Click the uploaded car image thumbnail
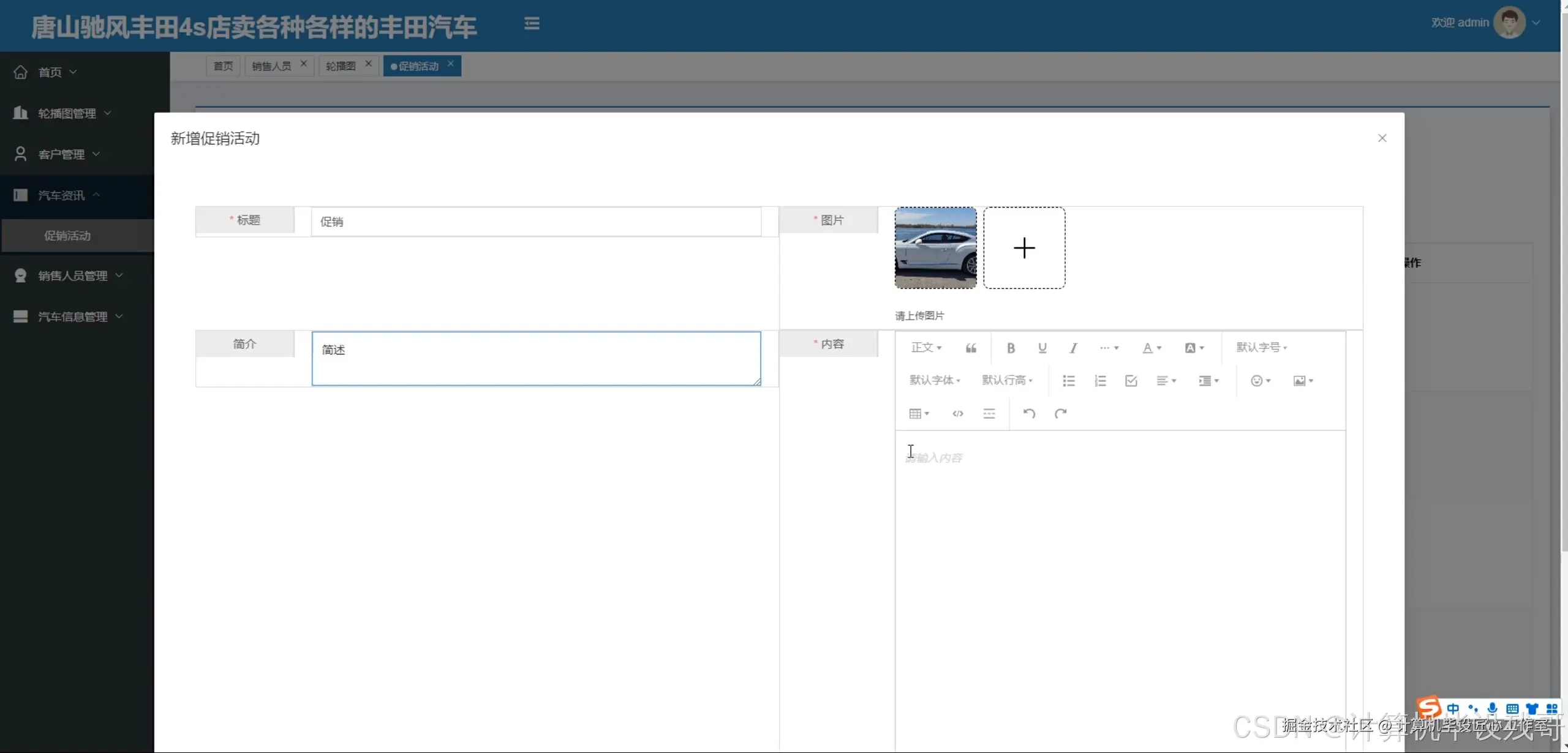The image size is (1568, 753). (x=935, y=248)
